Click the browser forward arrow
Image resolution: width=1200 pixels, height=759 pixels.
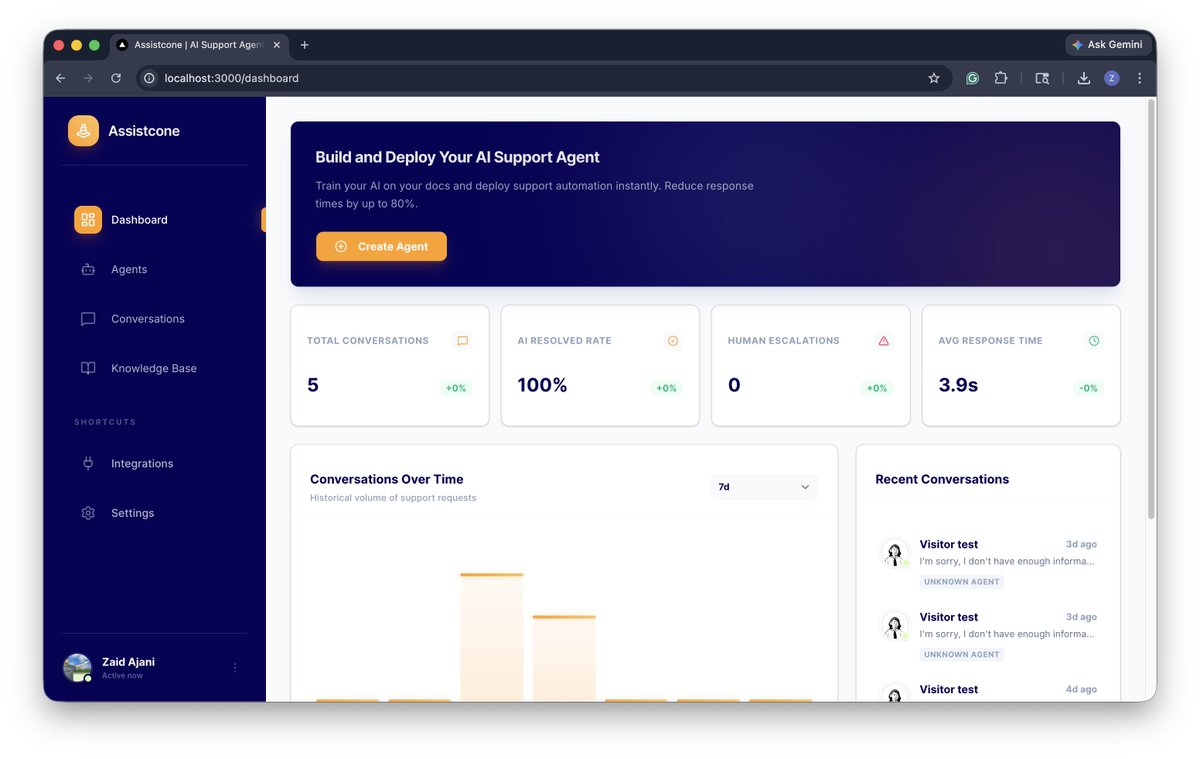pos(88,78)
